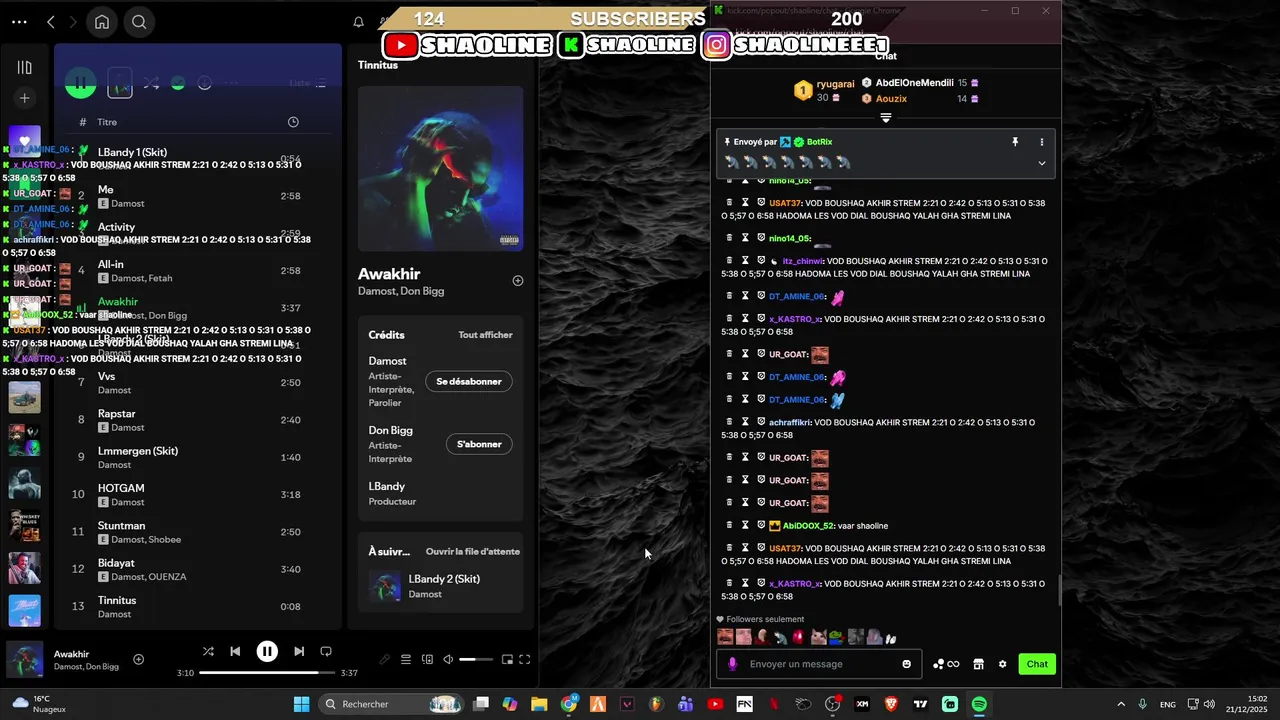This screenshot has height=720, width=1280.
Task: Open the emoji picker in chat input
Action: (x=907, y=664)
